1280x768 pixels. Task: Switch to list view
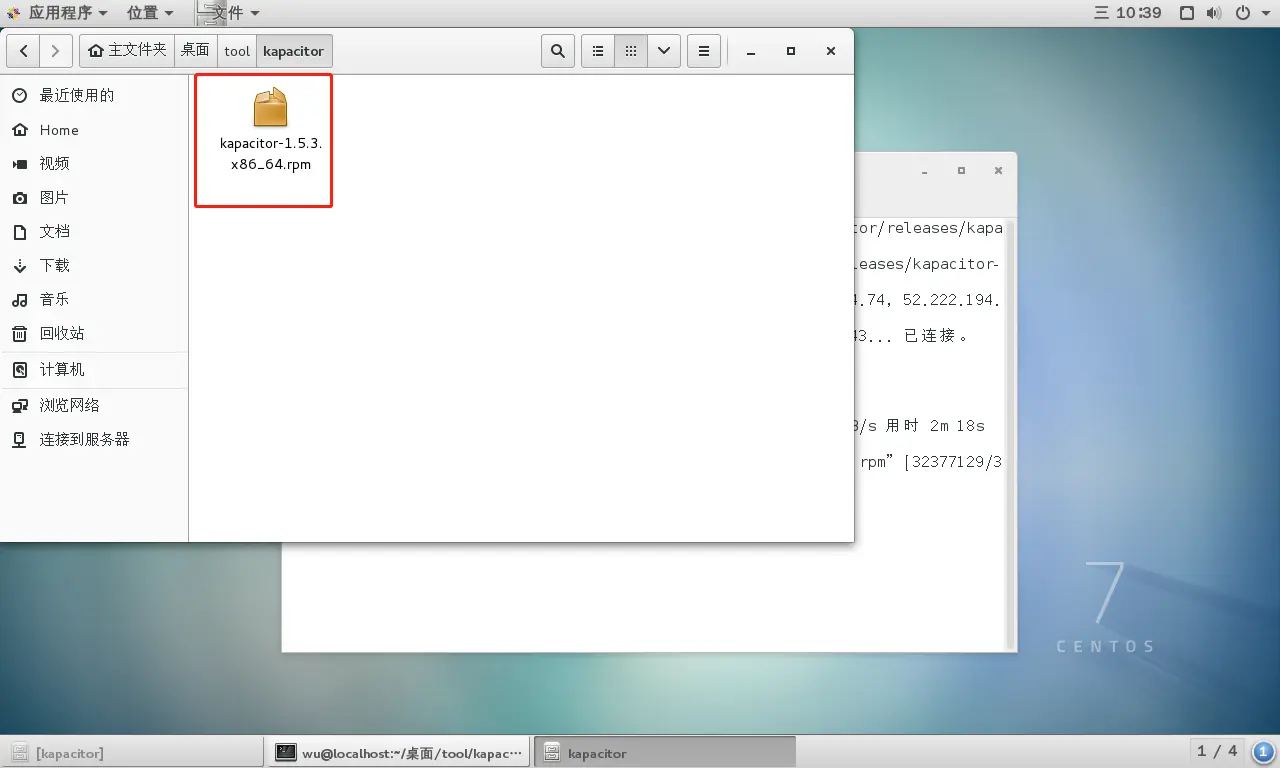click(598, 51)
